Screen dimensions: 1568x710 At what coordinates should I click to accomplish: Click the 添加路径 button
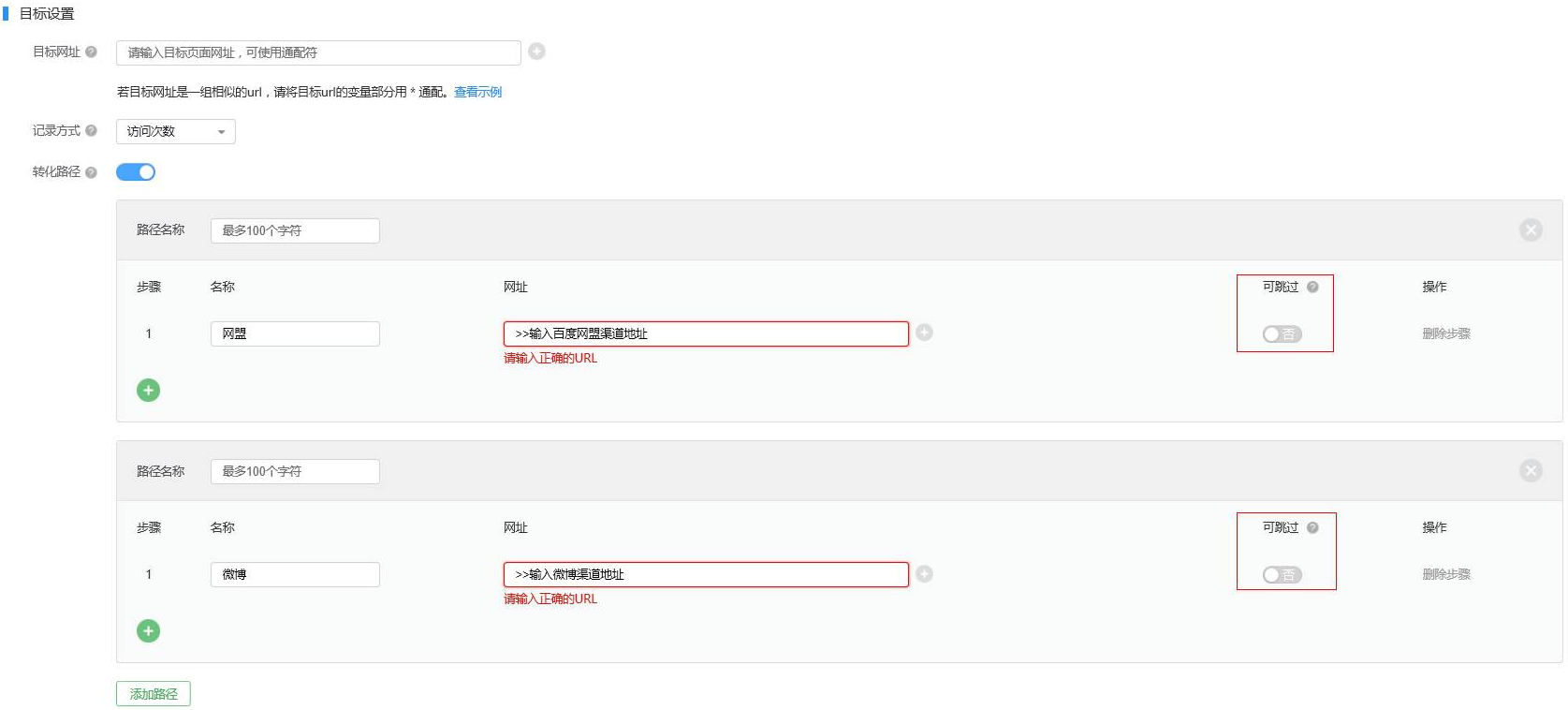(154, 694)
